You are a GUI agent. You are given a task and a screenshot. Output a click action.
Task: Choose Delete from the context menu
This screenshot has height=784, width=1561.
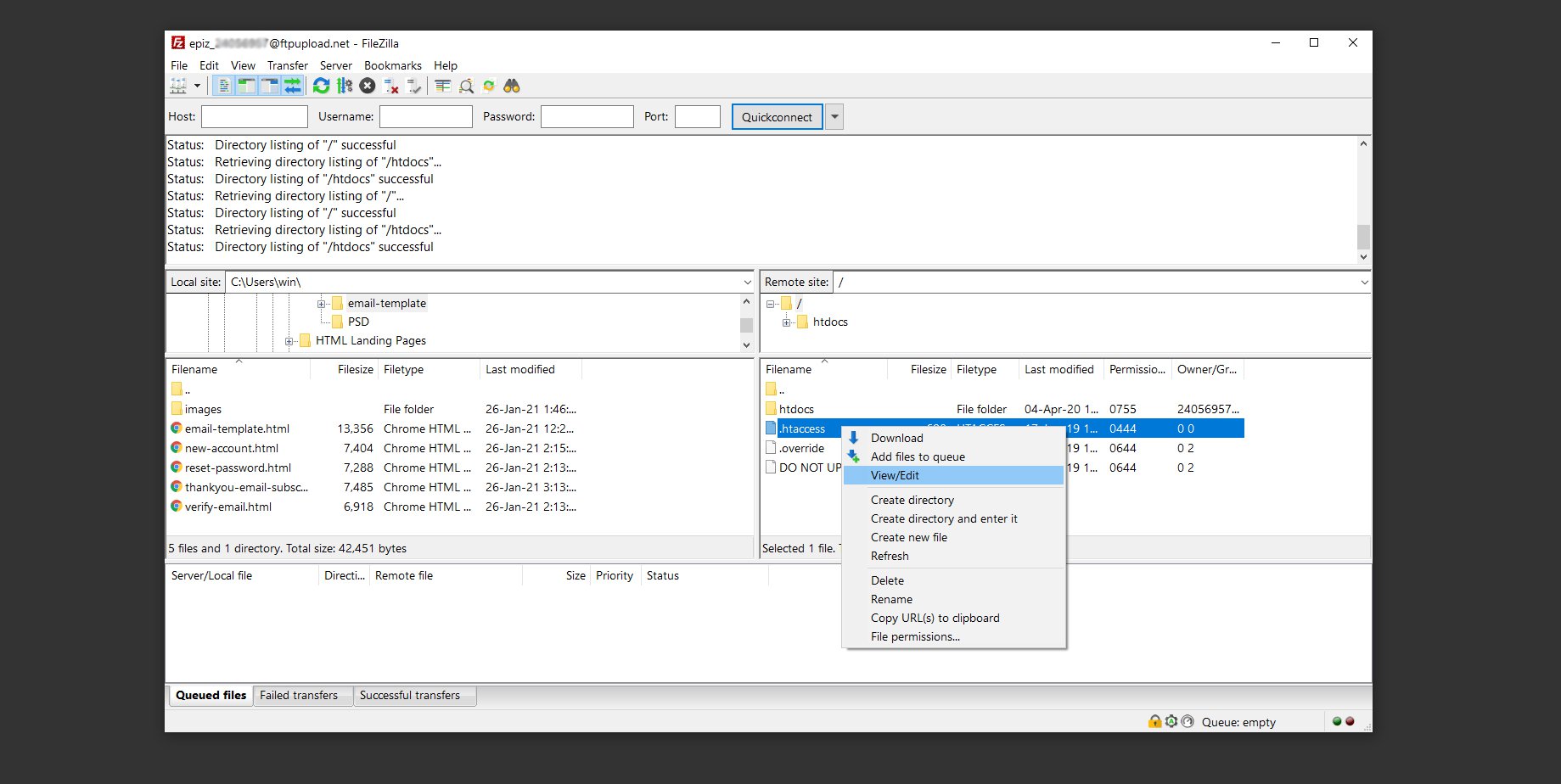[954, 580]
